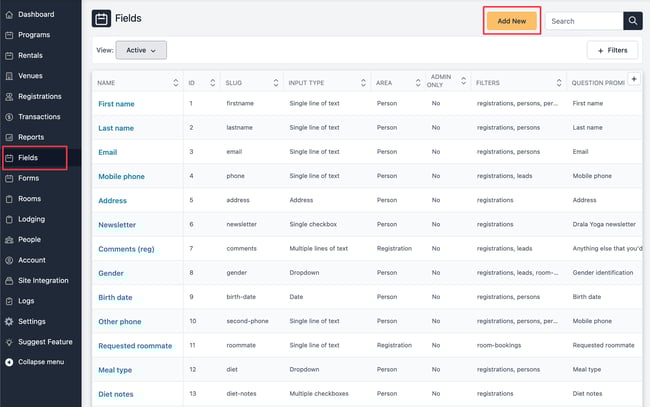Click the Account user icon
650x407 pixels.
click(x=9, y=260)
